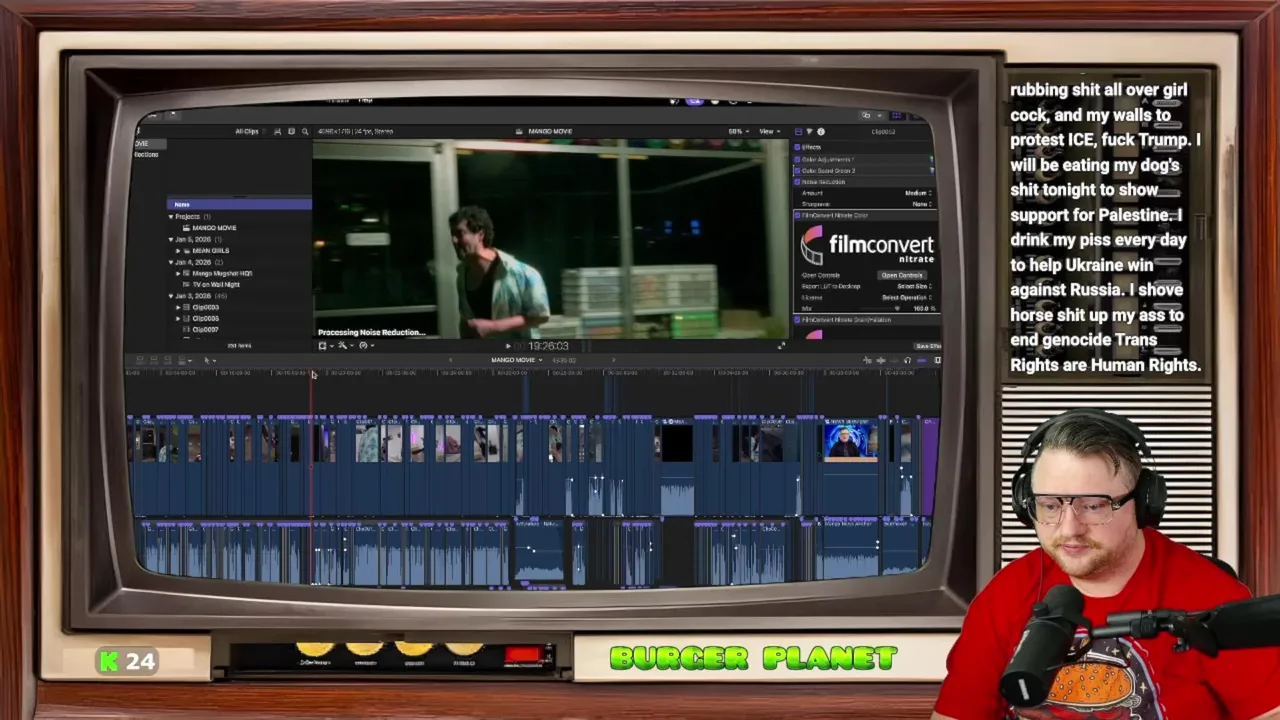Disable the Color Adjustments 1 effect checkbox
This screenshot has width=1280, height=720.
(x=797, y=159)
